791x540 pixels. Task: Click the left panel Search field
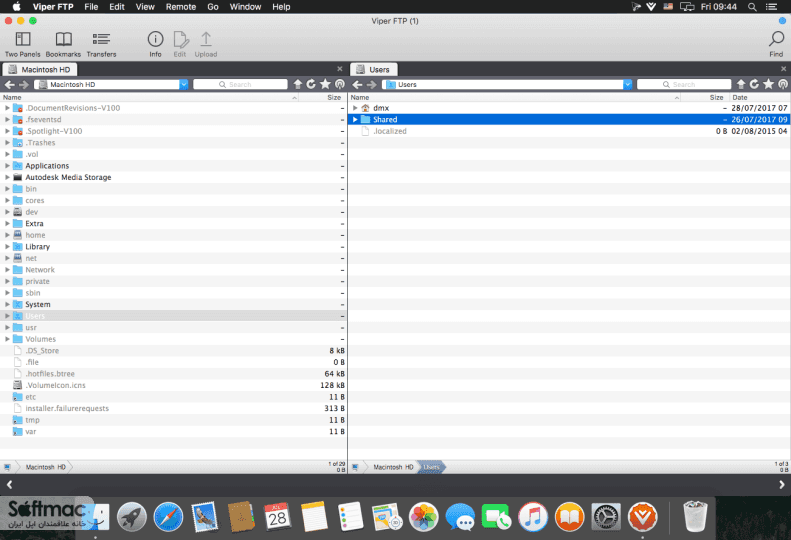pyautogui.click(x=240, y=84)
